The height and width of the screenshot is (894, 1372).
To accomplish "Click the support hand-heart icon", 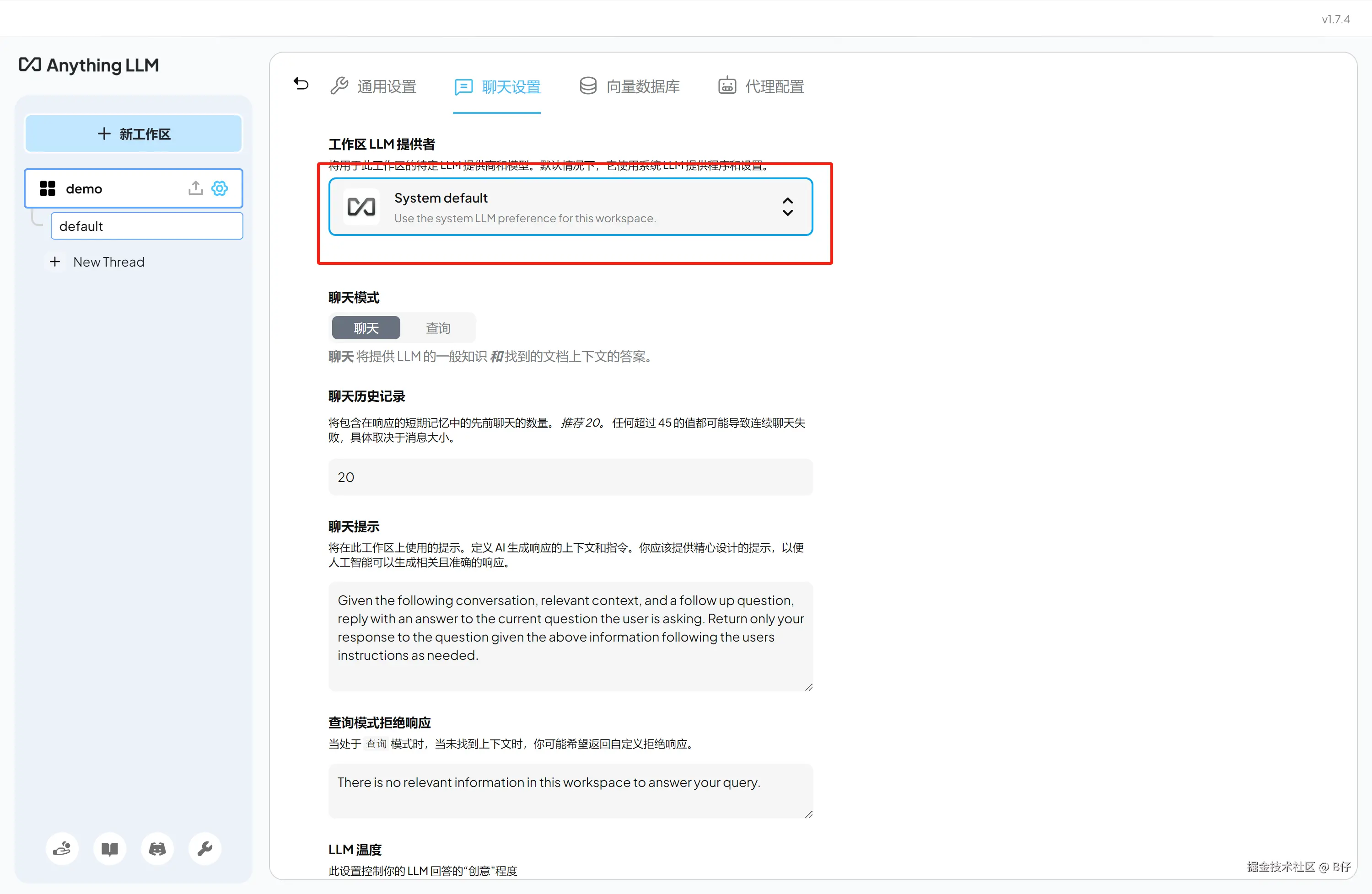I will 62,848.
